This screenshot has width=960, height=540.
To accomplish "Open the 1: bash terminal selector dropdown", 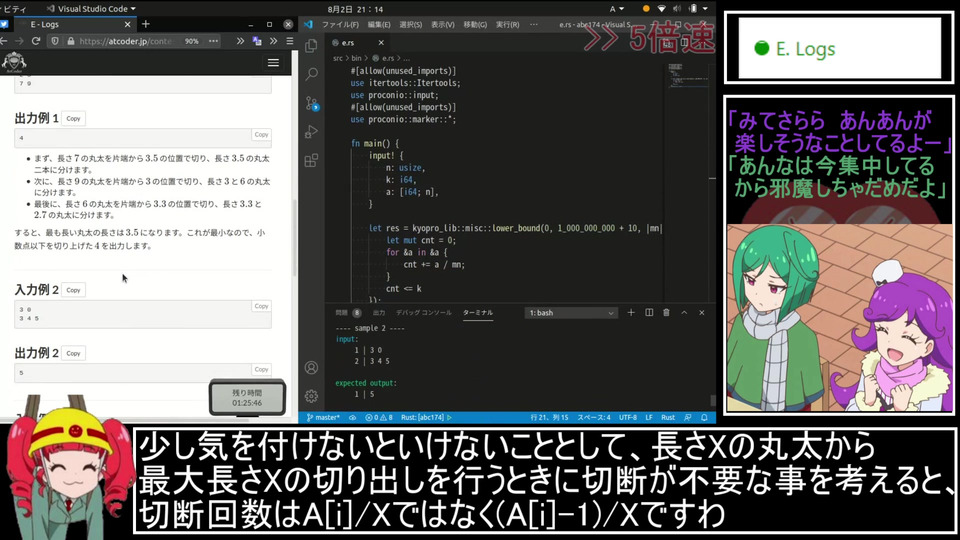I will click(571, 313).
